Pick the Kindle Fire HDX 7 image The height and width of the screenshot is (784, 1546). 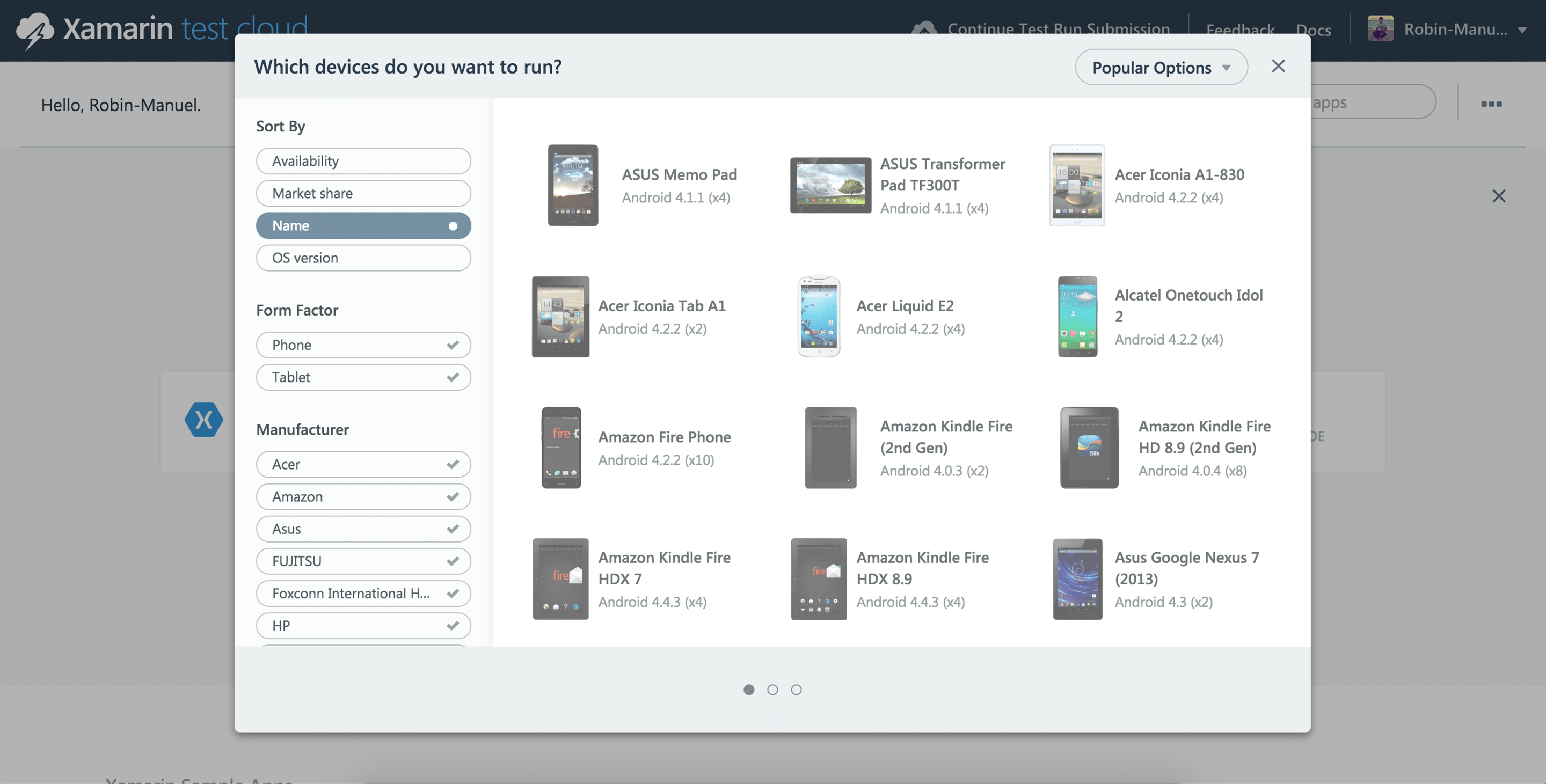tap(560, 579)
